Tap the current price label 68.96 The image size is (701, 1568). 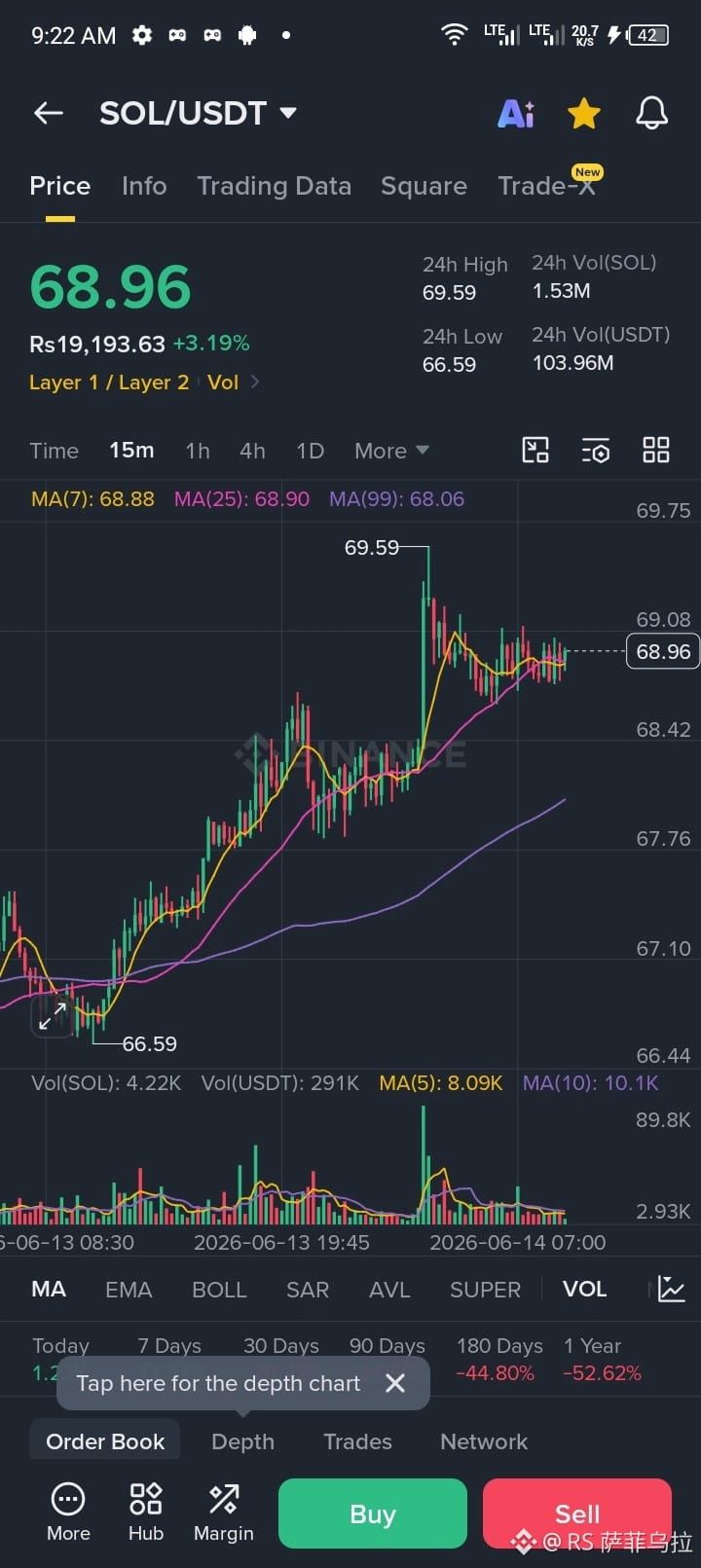pyautogui.click(x=663, y=651)
